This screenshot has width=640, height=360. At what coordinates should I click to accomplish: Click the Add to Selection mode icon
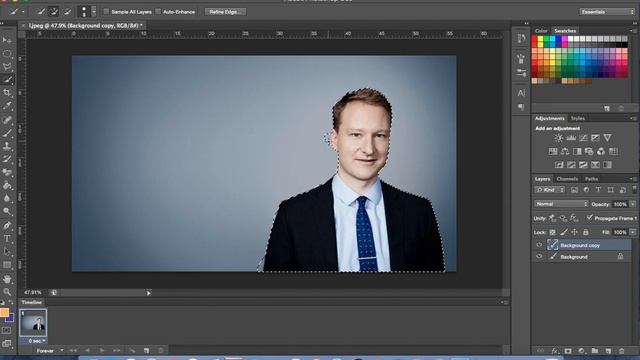(53, 12)
